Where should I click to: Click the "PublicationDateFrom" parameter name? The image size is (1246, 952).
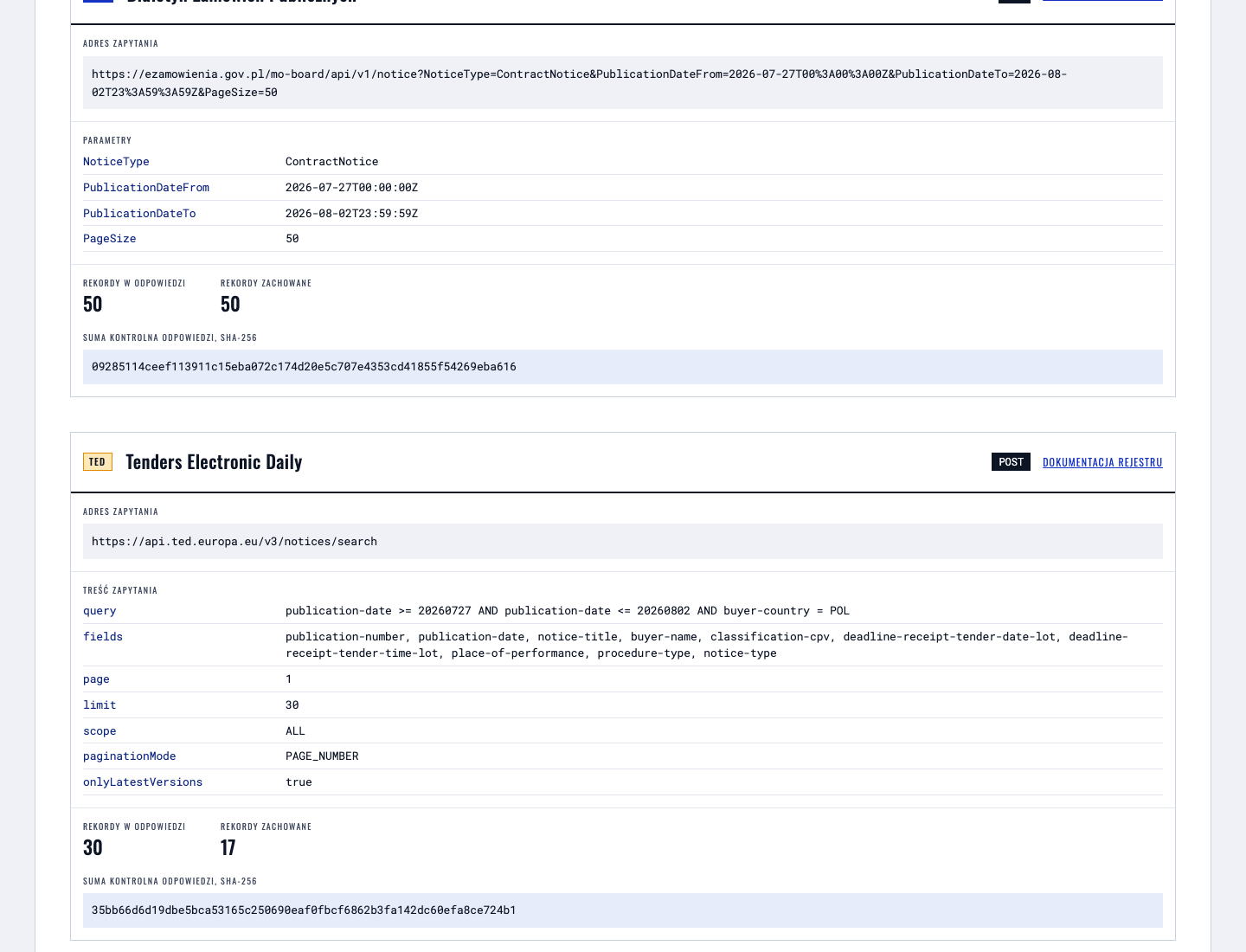146,188
